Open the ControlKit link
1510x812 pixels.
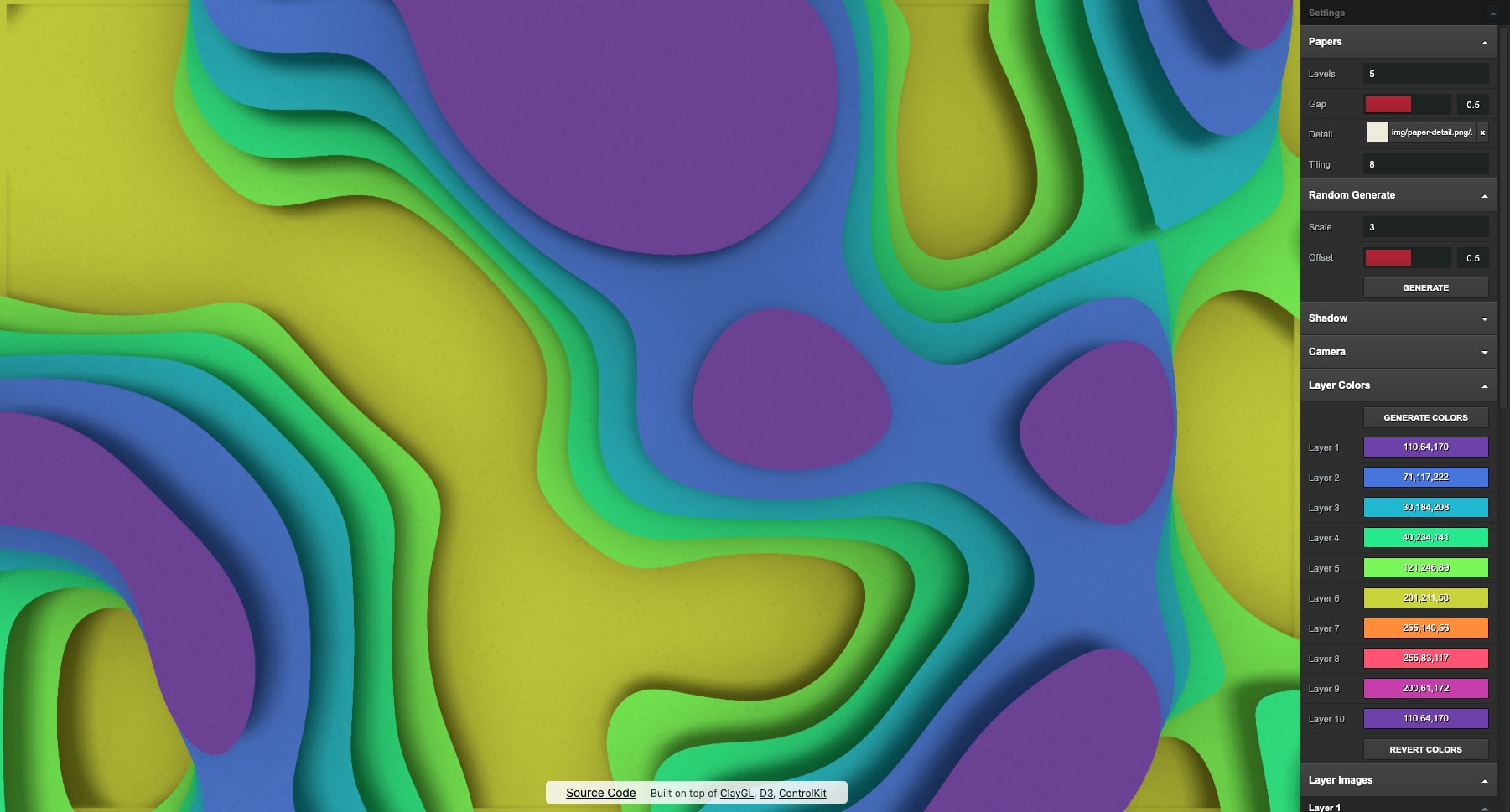pos(802,794)
